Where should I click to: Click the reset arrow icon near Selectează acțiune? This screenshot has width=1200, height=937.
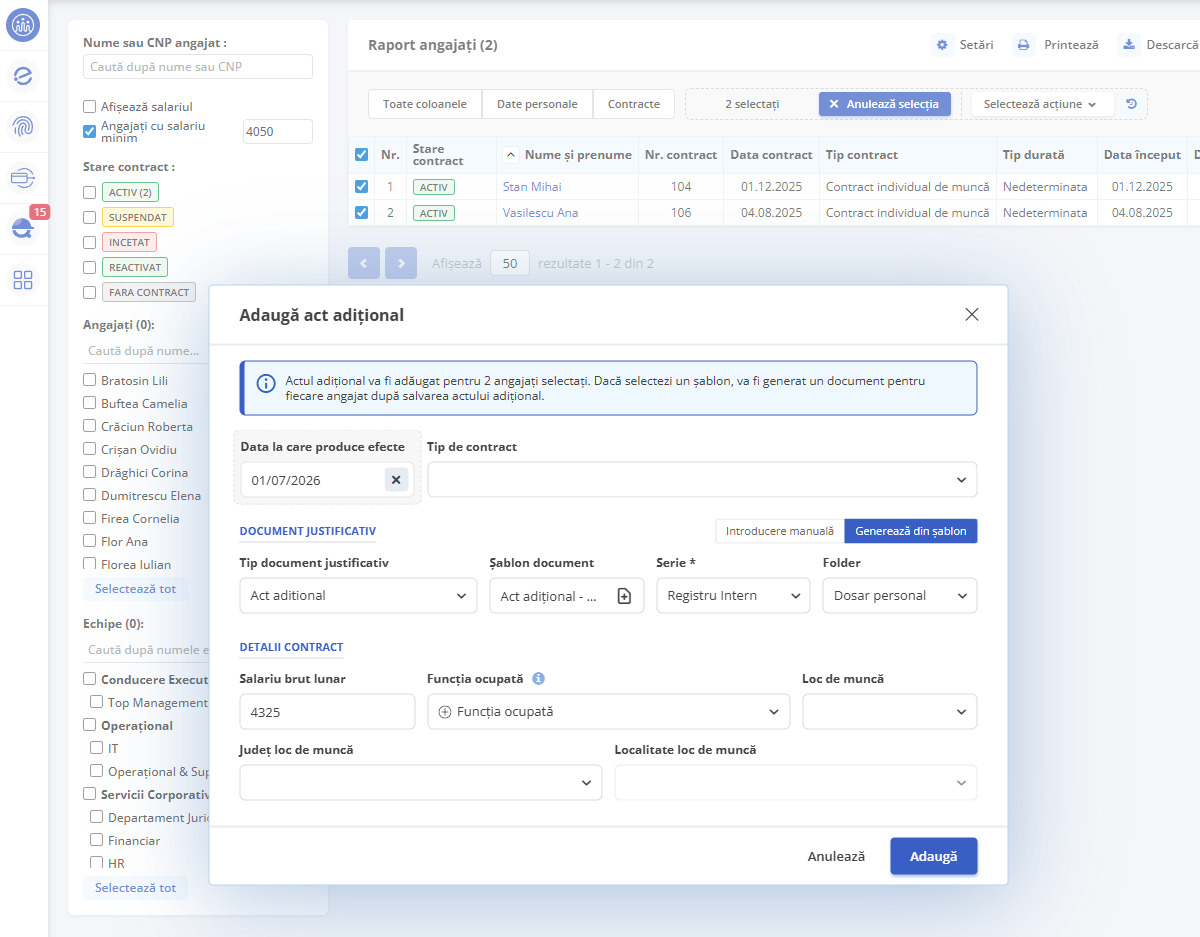(x=1132, y=104)
